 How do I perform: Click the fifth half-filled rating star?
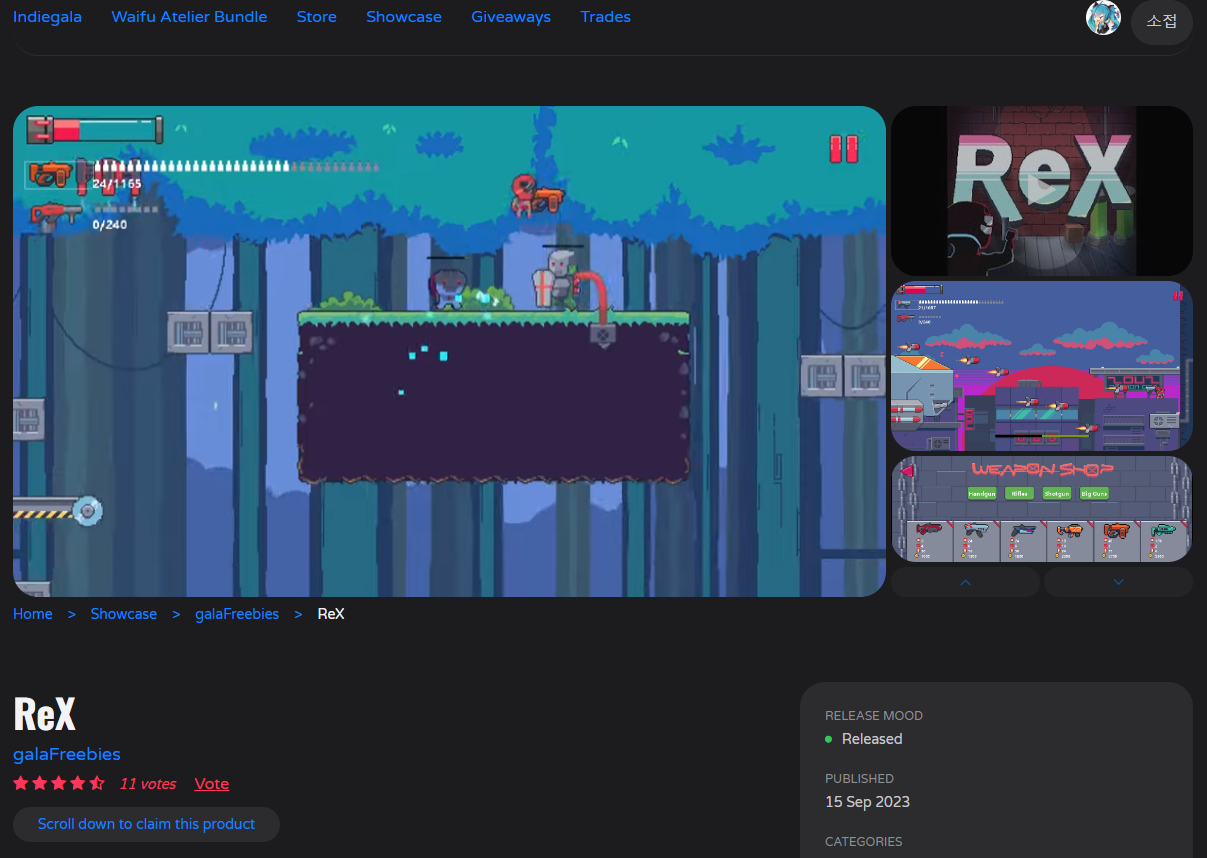pyautogui.click(x=97, y=783)
